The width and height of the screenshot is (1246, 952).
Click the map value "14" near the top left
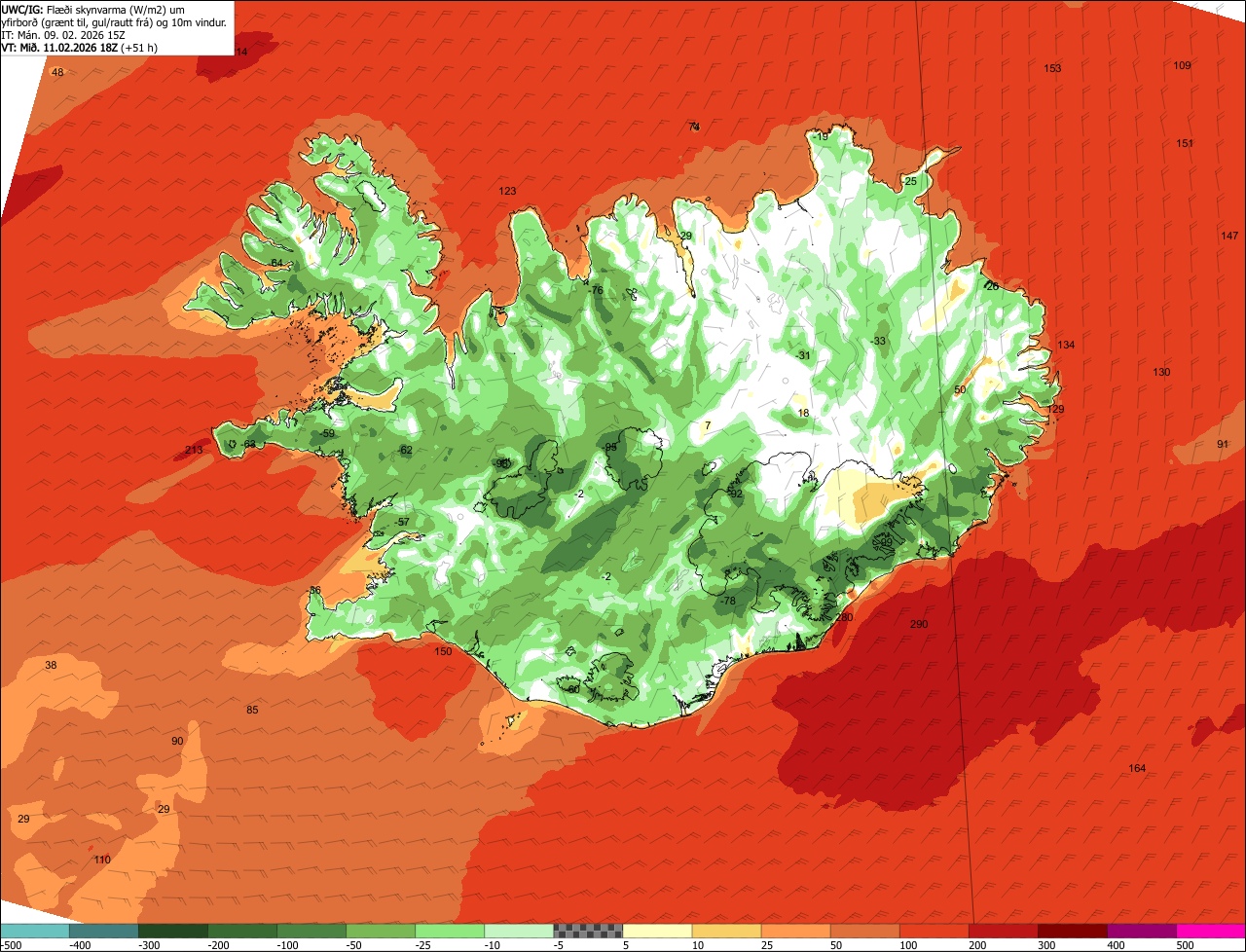(x=241, y=51)
